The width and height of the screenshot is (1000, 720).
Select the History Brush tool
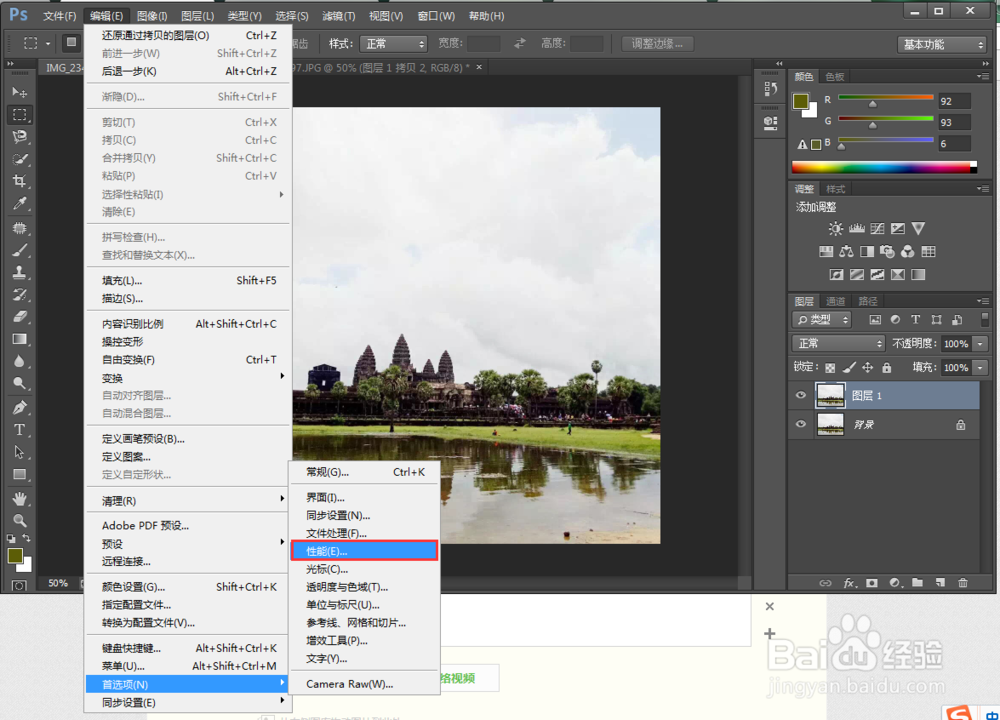[x=20, y=294]
